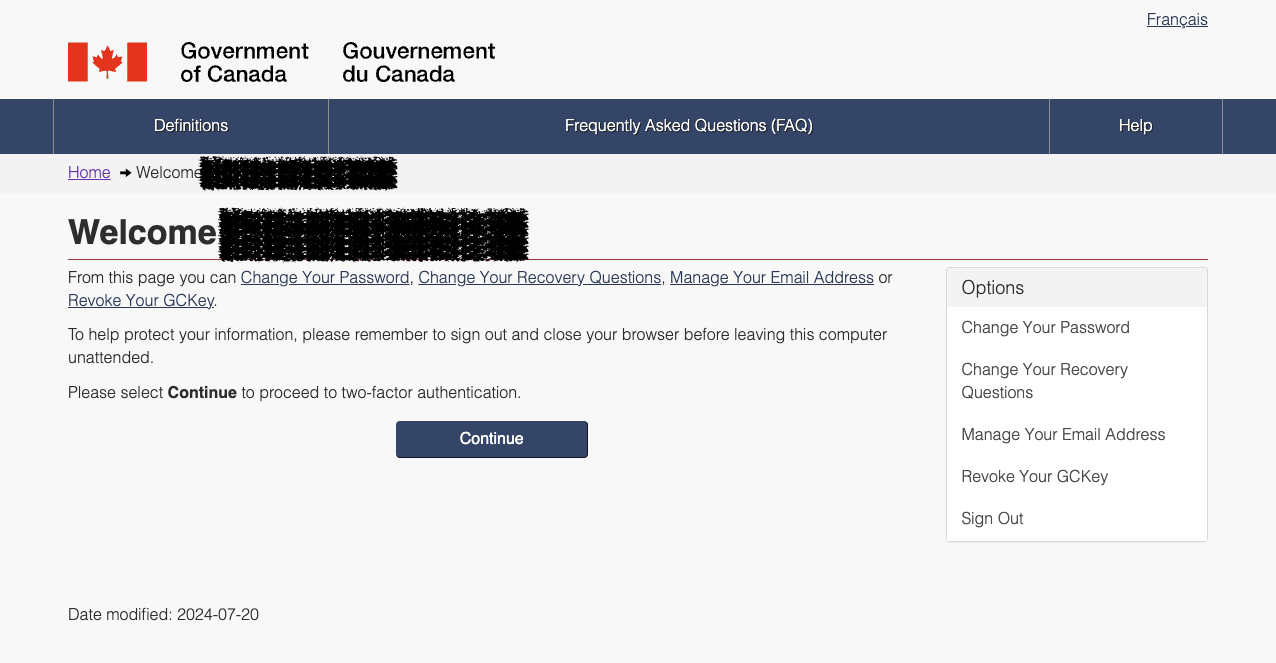
Task: Go to Home via the breadcrumb link
Action: click(x=89, y=173)
